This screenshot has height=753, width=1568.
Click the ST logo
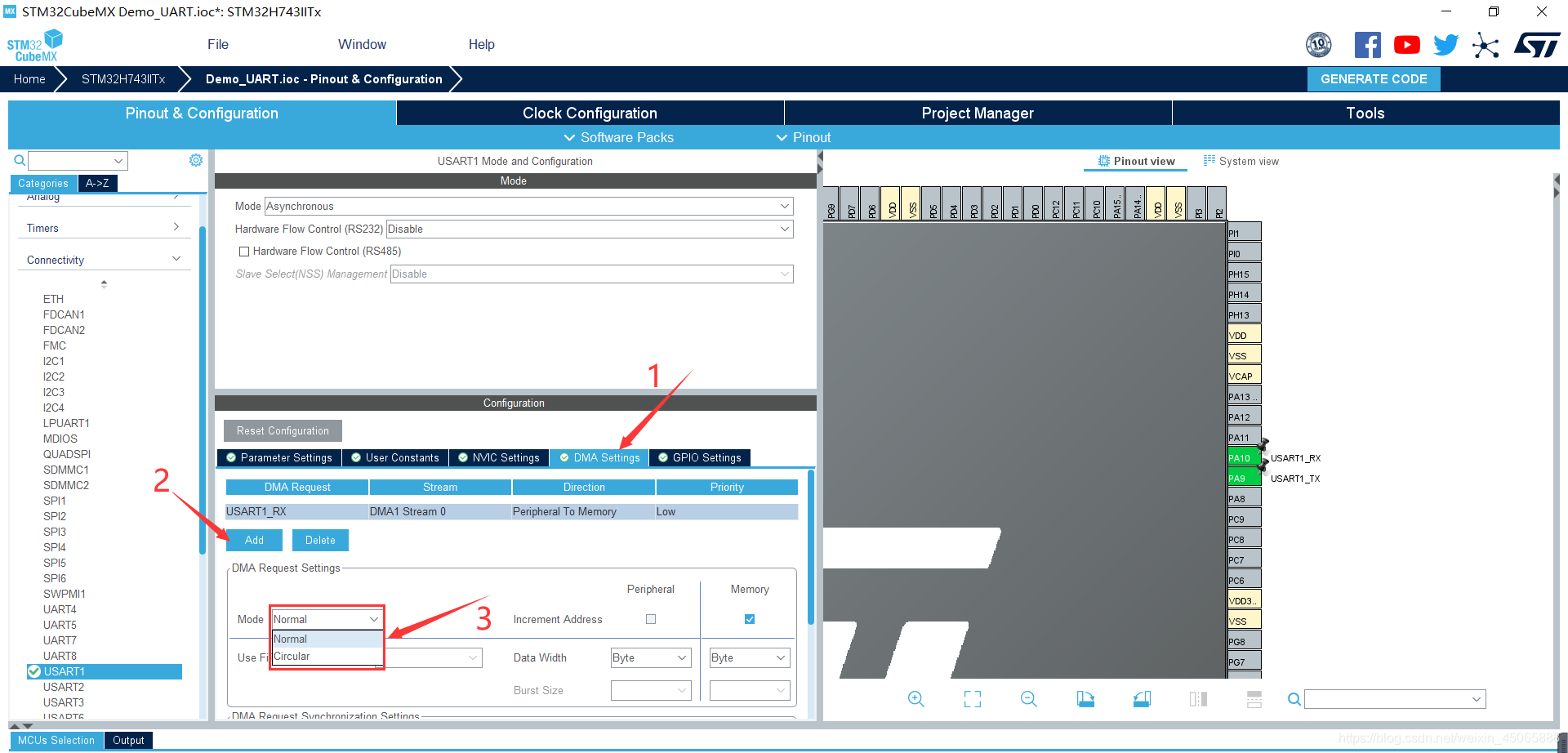coord(1536,45)
